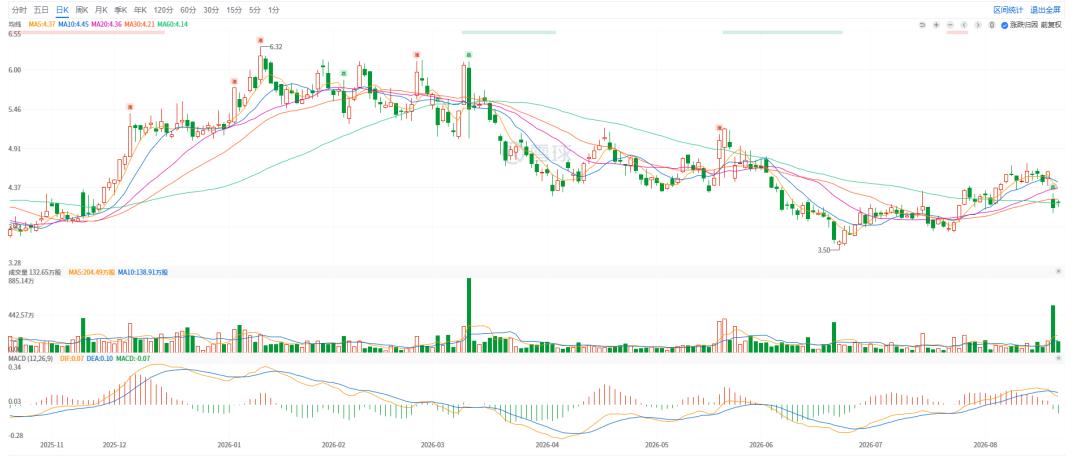Select the 日K tab
1080x456 pixels.
(x=62, y=10)
